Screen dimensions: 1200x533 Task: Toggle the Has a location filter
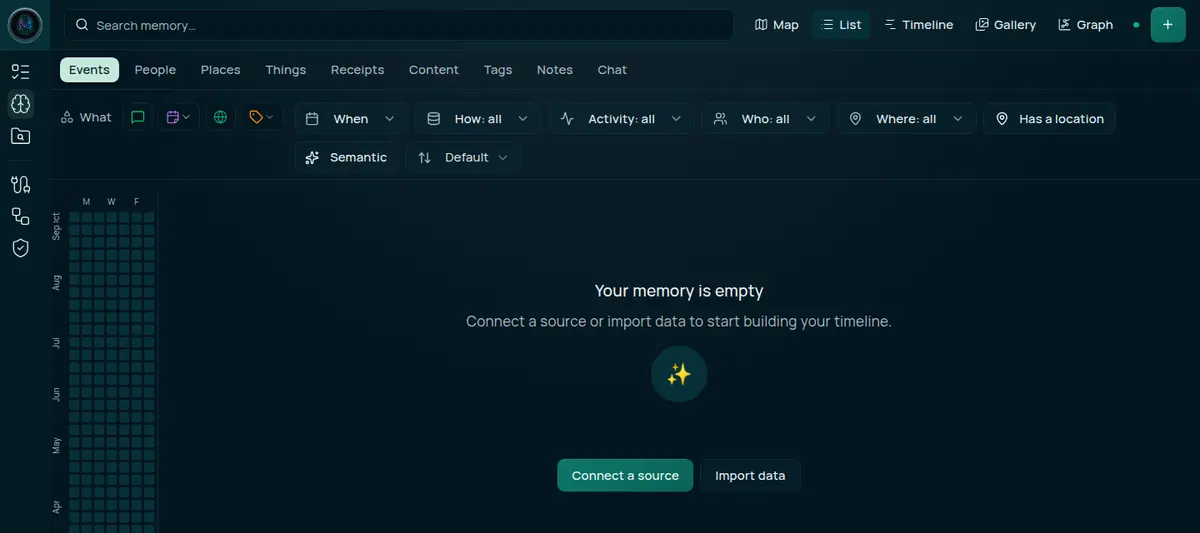click(x=1049, y=119)
